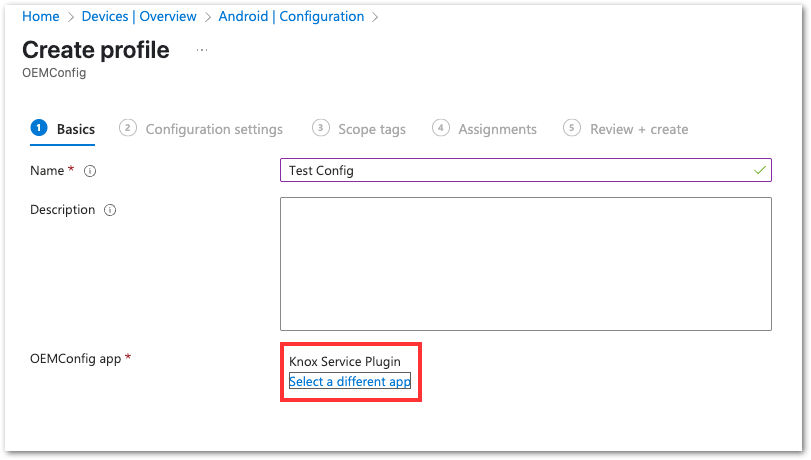The height and width of the screenshot is (460, 811).
Task: Click the green validation checkmark in Name field
Action: (759, 170)
